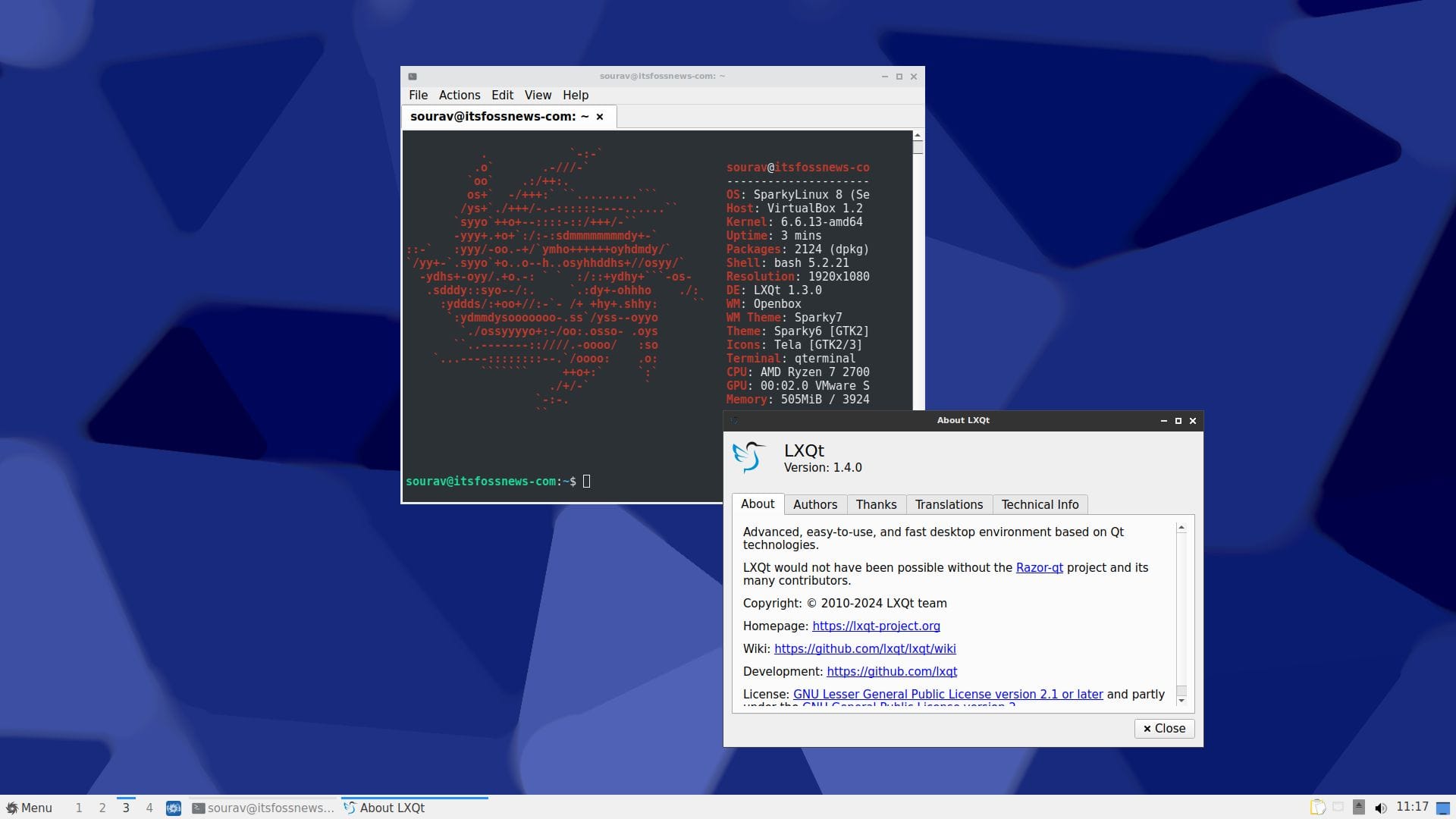The image size is (1456, 819).
Task: Open the LXQt GitHub wiki link
Action: (x=864, y=648)
